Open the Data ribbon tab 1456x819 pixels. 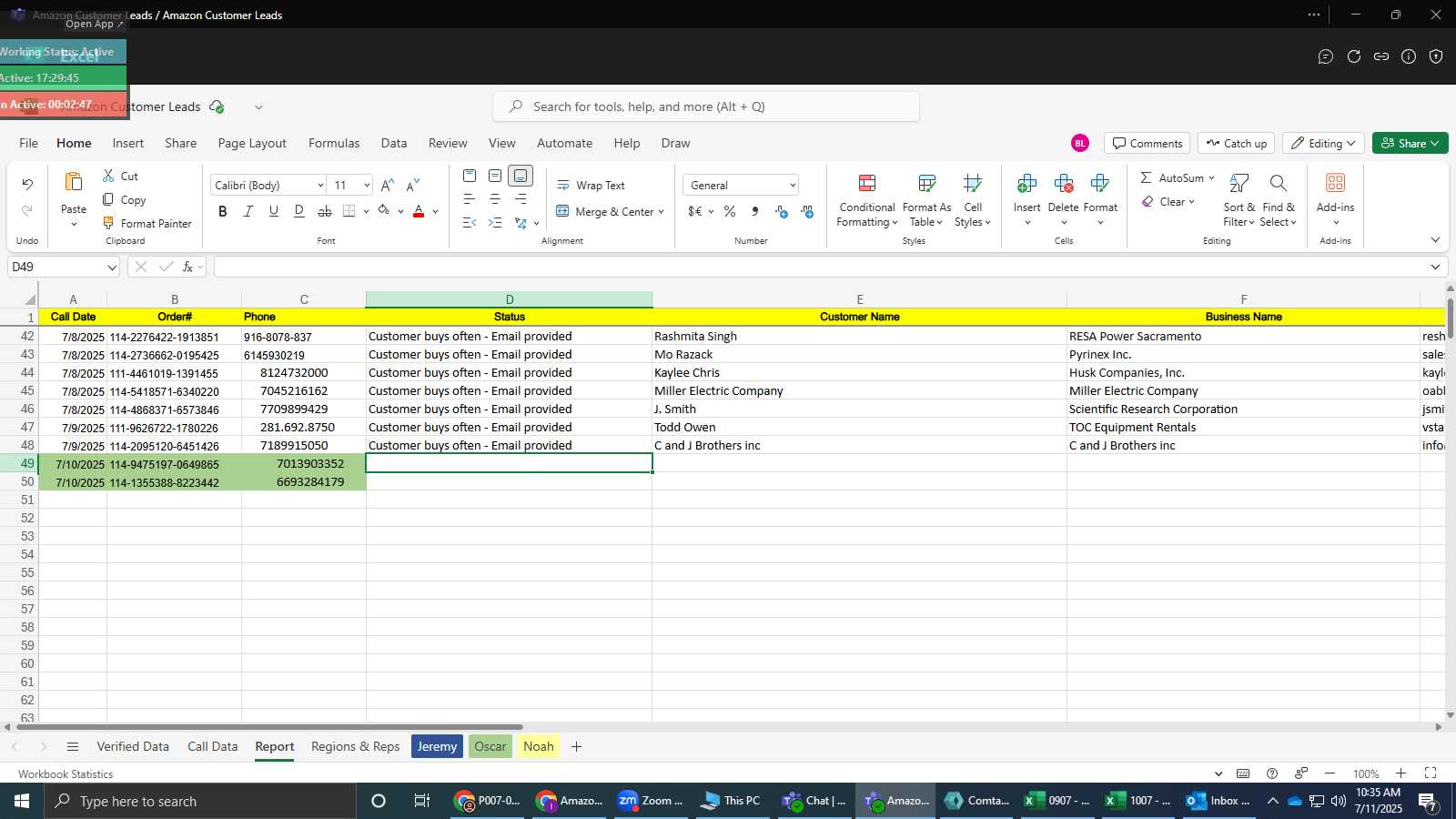pyautogui.click(x=394, y=143)
